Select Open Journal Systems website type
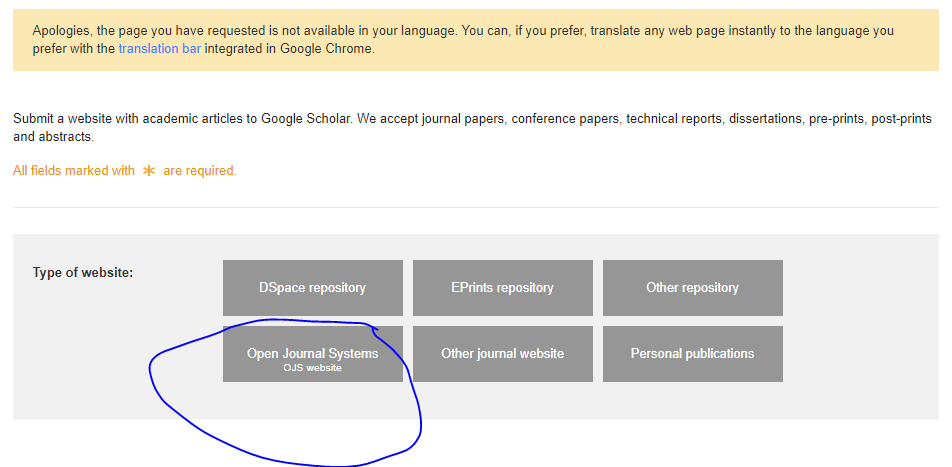 coord(312,353)
